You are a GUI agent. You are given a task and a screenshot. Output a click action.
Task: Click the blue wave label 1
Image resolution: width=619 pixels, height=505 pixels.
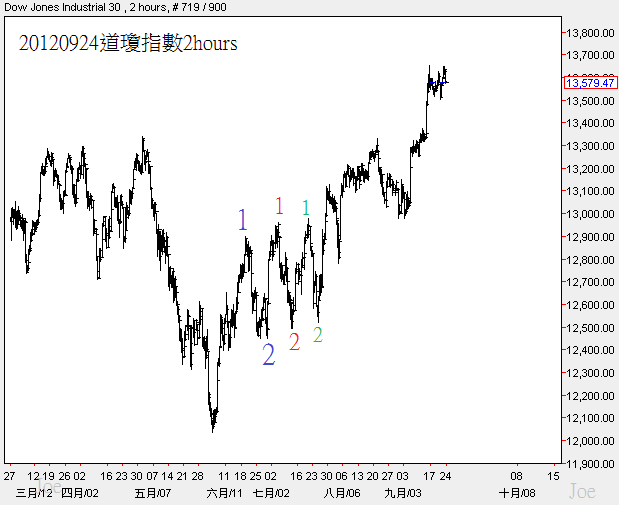(242, 220)
